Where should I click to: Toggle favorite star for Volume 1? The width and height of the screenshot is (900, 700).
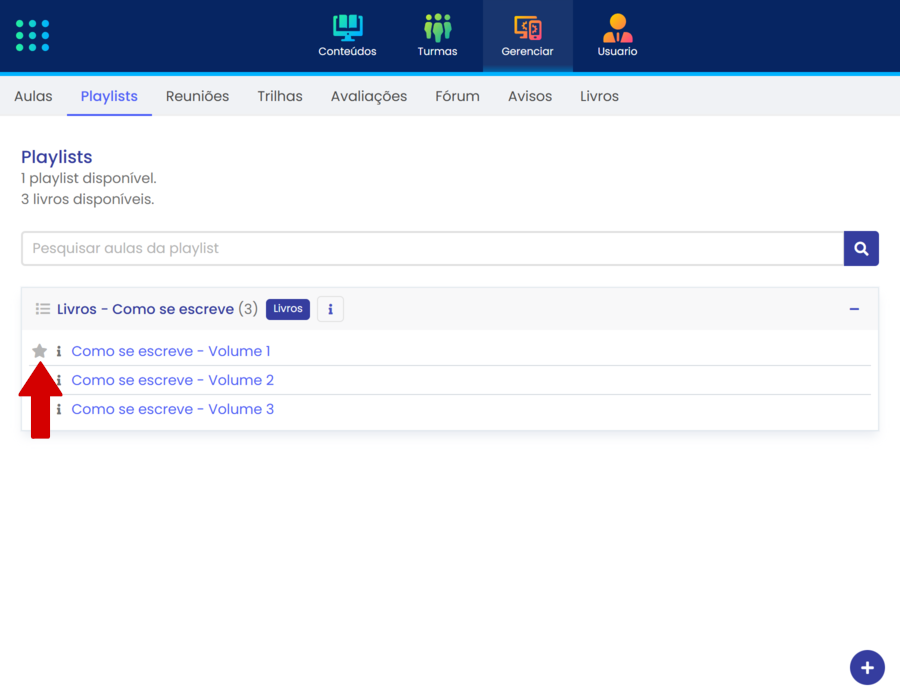tap(40, 351)
